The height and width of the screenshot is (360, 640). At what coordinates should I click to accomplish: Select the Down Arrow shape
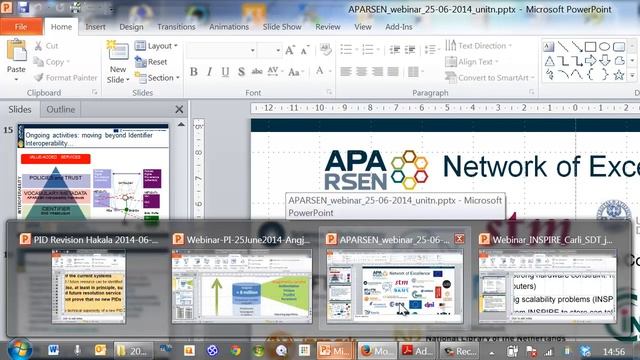pyautogui.click(x=605, y=61)
